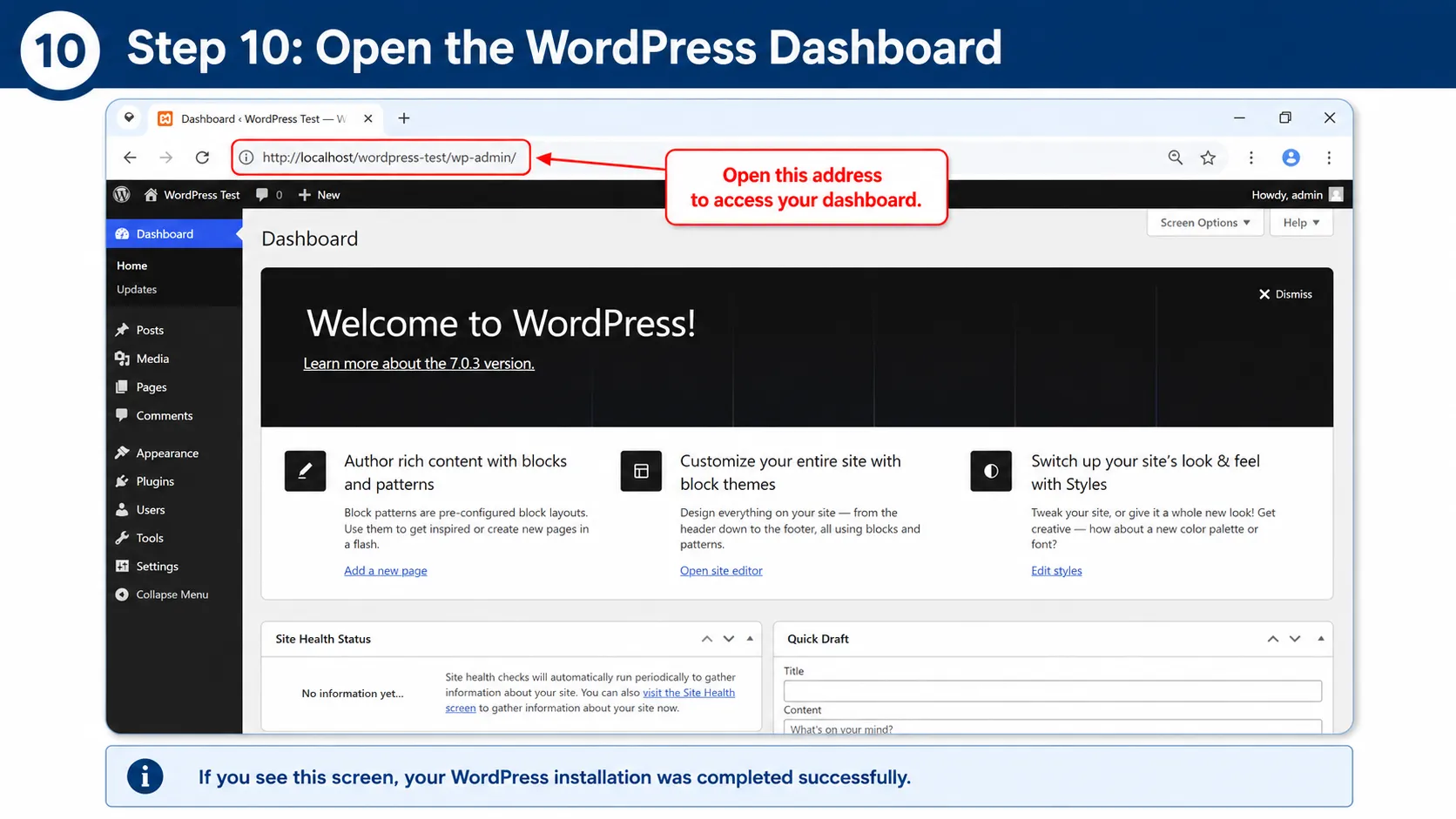Screen dimensions: 1456x819
Task: Open Chrome three-dot menu
Action: pos(1329,158)
